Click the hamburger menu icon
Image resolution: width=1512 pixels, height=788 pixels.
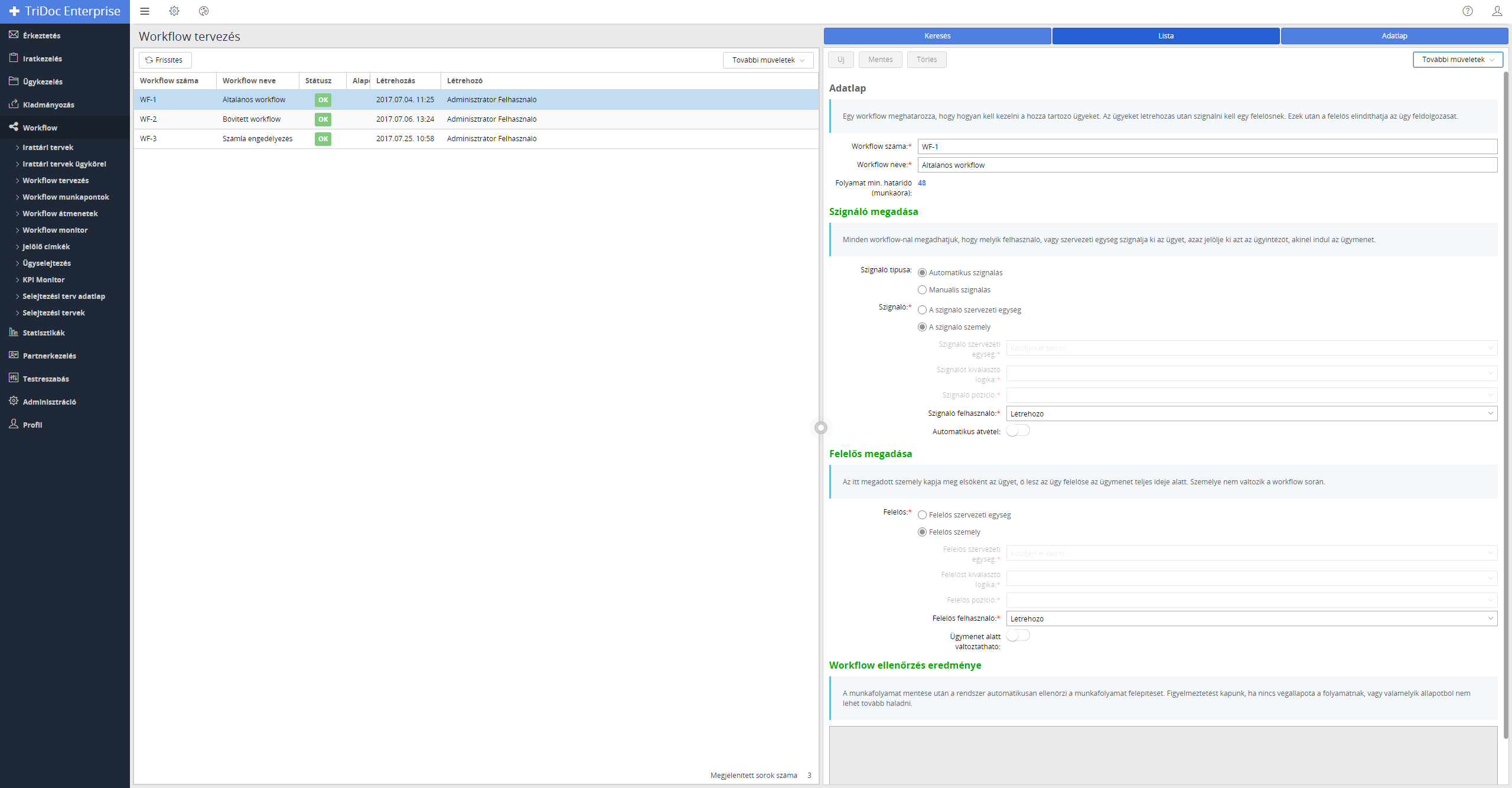[x=145, y=11]
